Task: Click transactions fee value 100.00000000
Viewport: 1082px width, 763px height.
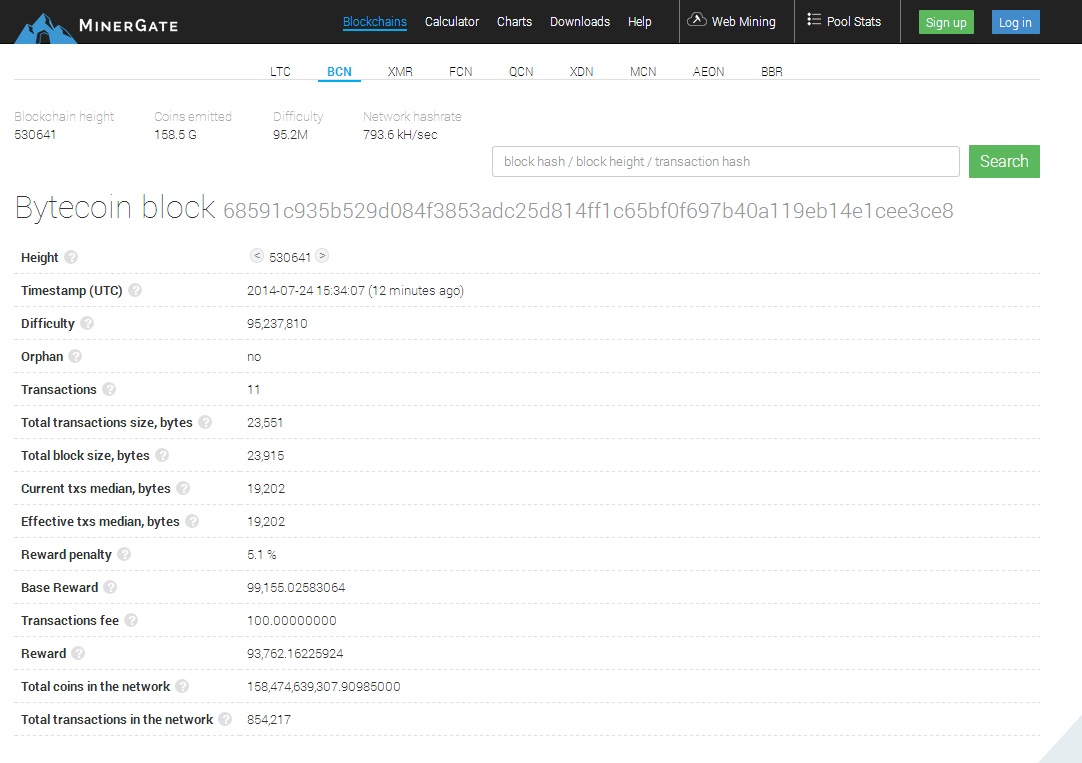Action: coord(292,621)
